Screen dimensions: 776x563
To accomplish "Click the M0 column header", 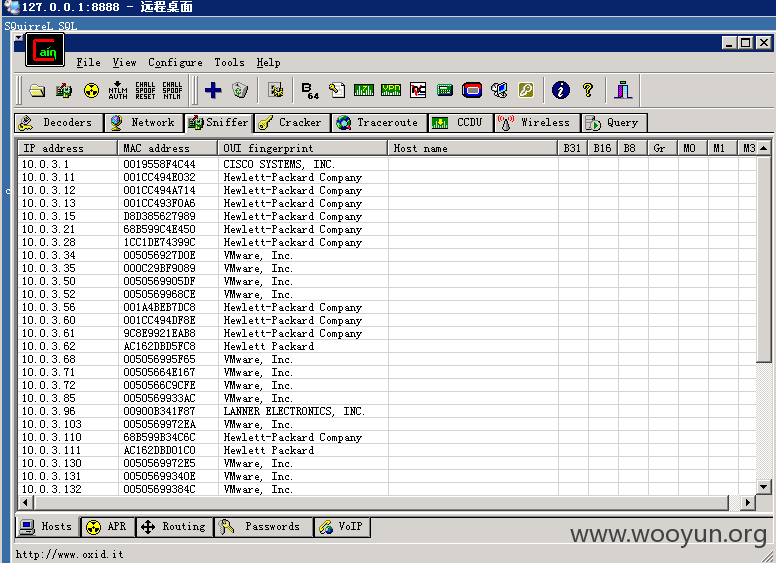I will [x=692, y=148].
